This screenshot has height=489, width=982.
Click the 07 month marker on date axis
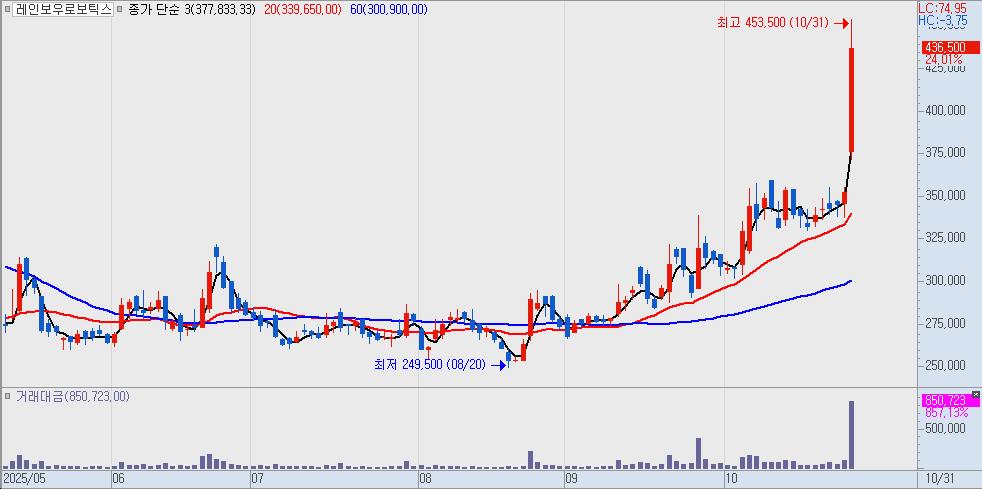[257, 478]
